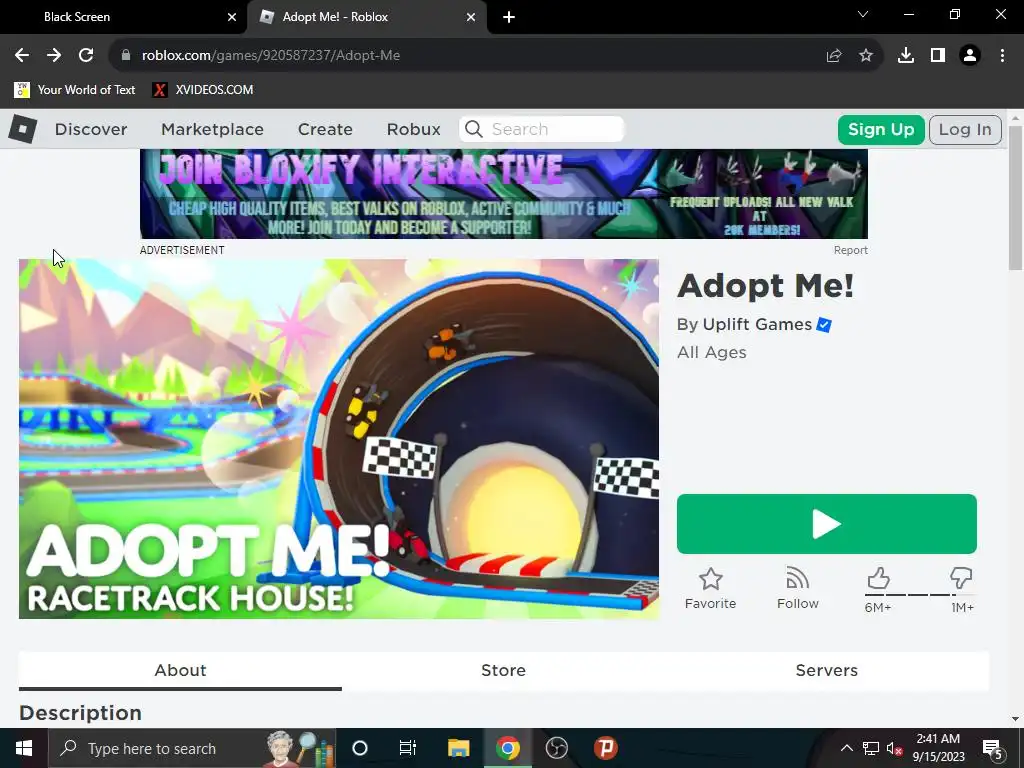Click the Windows taskbar search box

(192, 748)
